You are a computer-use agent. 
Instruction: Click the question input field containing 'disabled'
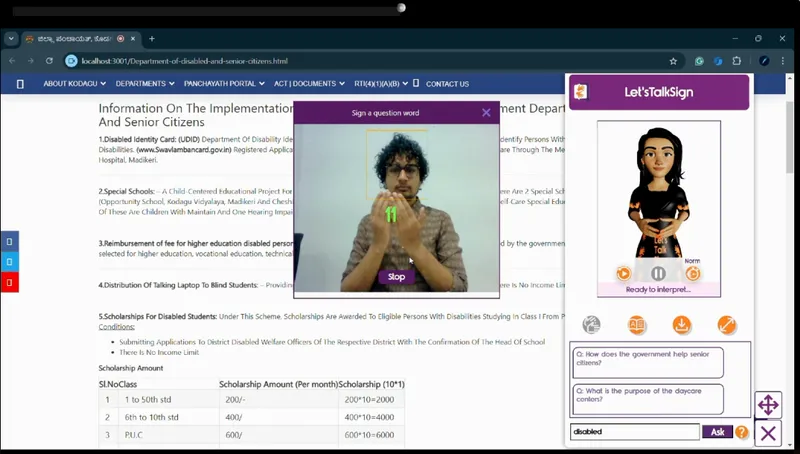pos(635,432)
